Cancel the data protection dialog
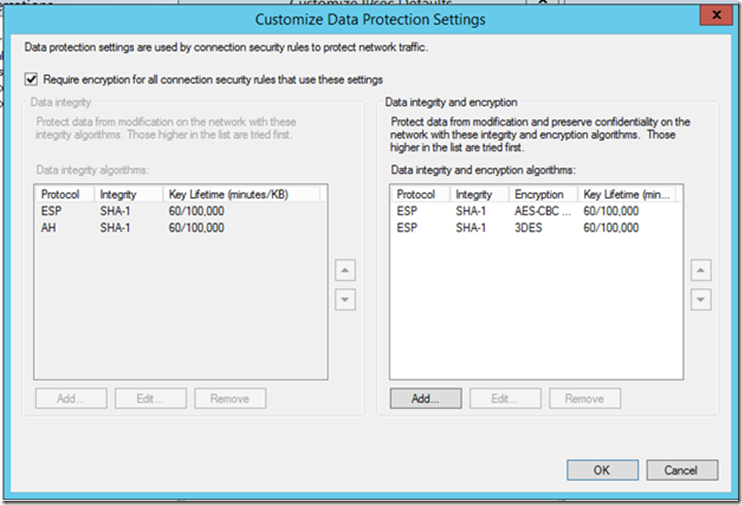 (682, 470)
